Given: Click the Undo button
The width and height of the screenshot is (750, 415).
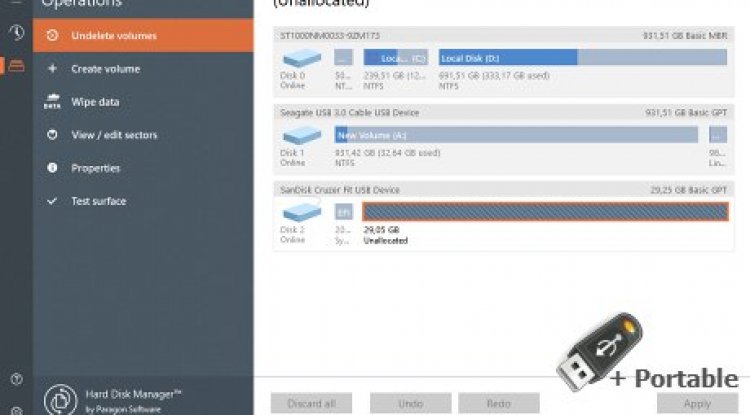Looking at the screenshot, I should click(x=410, y=404).
